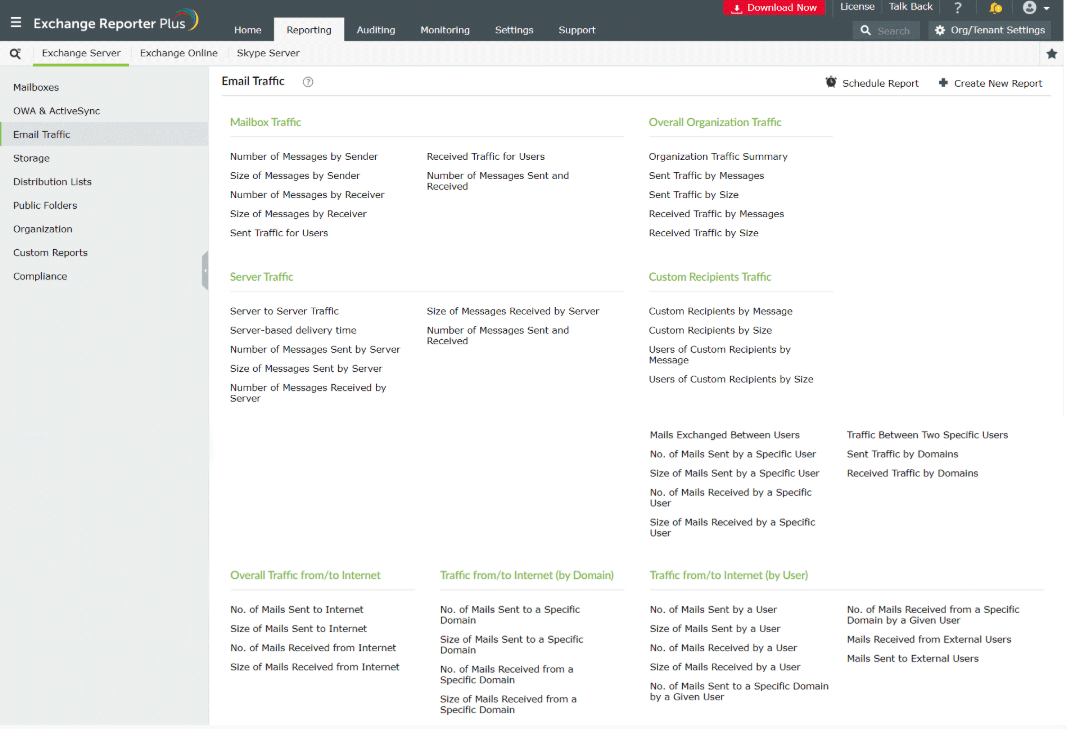
Task: Open the License page
Action: click(857, 8)
